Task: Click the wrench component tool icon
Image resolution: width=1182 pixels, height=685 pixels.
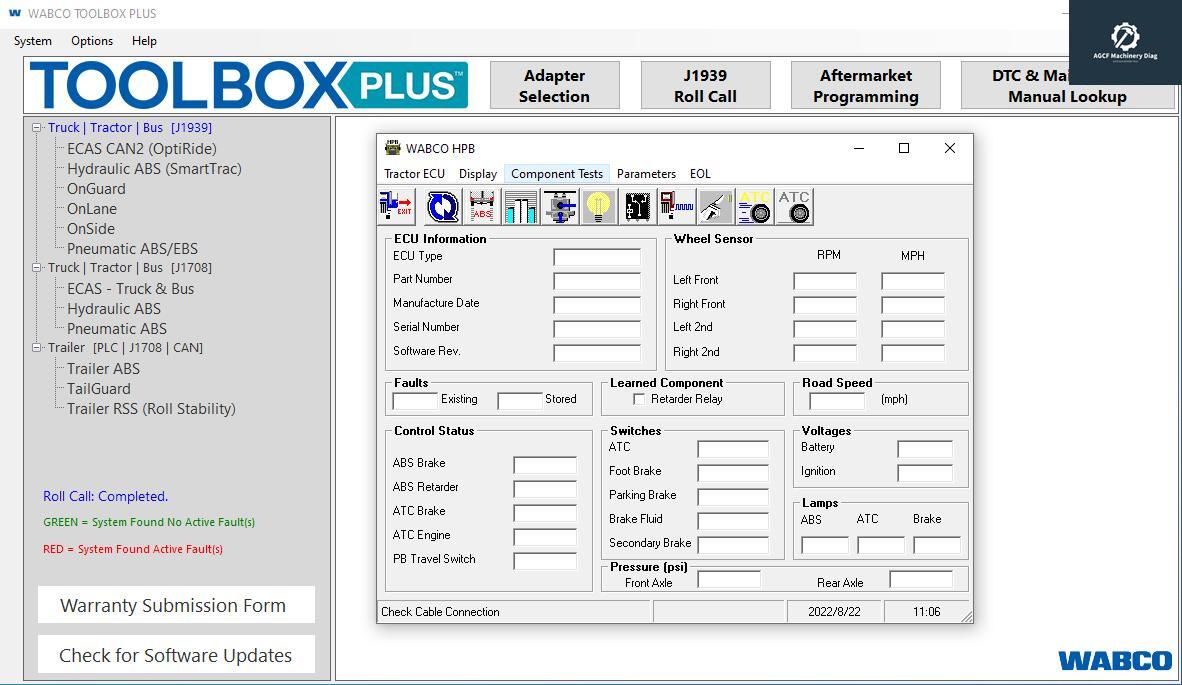Action: [714, 206]
